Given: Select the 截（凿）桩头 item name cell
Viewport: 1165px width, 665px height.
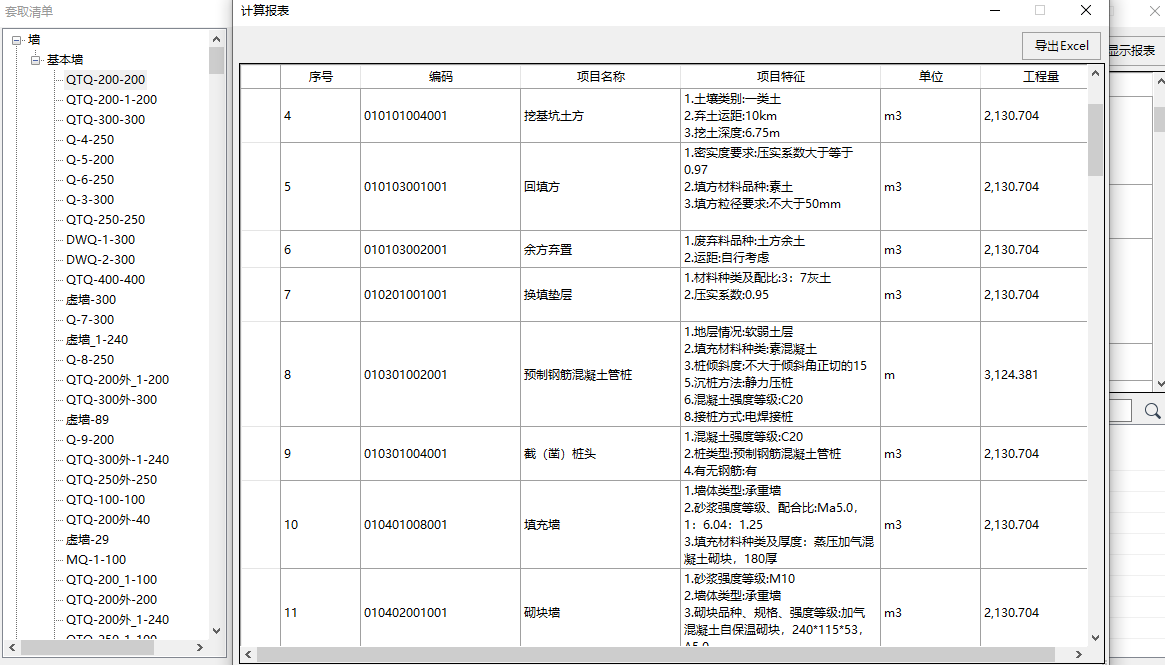Looking at the screenshot, I should click(600, 454).
